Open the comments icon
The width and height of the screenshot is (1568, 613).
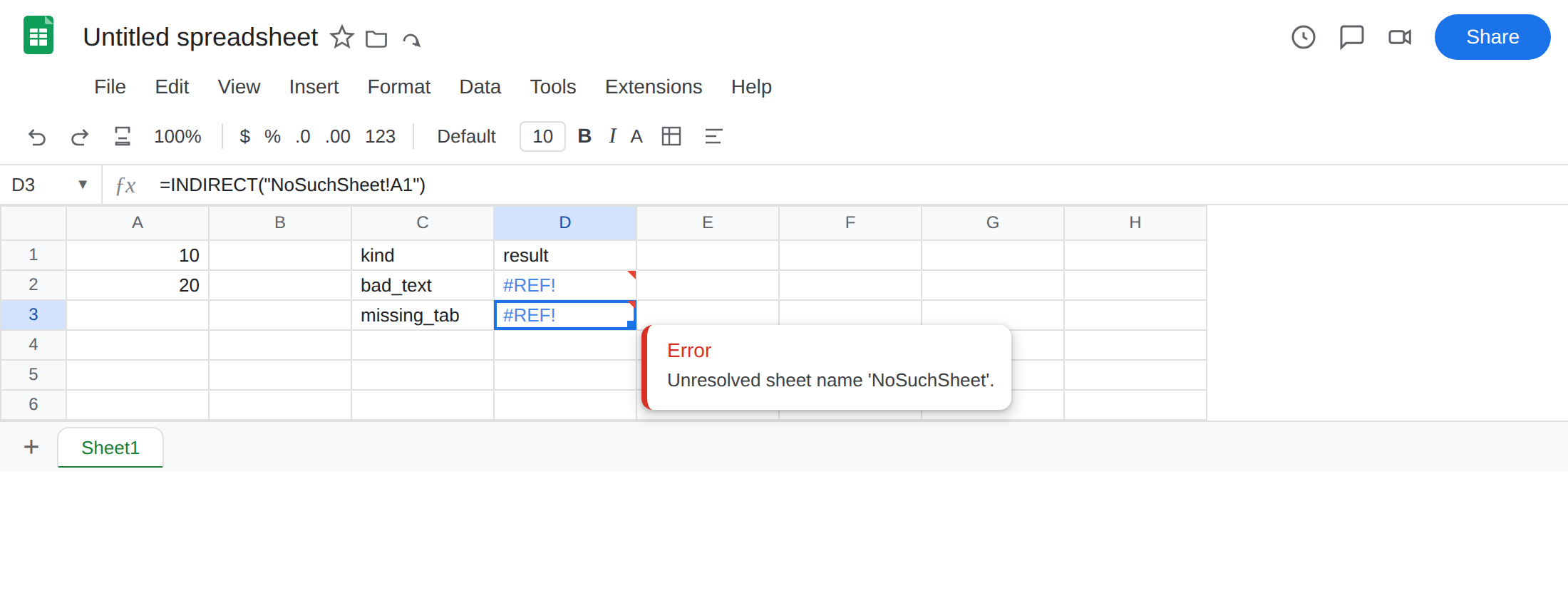(1351, 37)
